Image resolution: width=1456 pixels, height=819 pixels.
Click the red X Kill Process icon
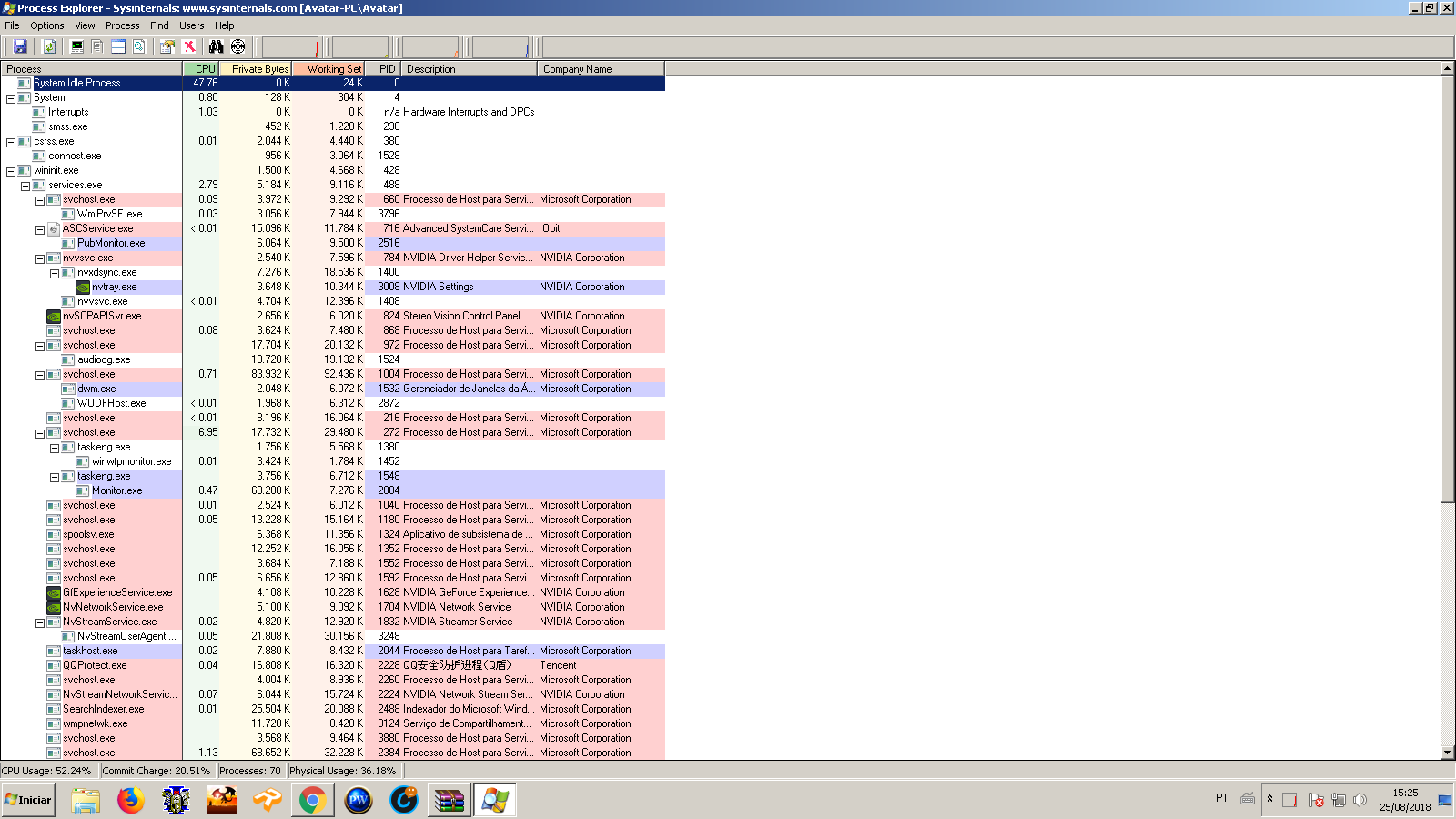[x=189, y=46]
